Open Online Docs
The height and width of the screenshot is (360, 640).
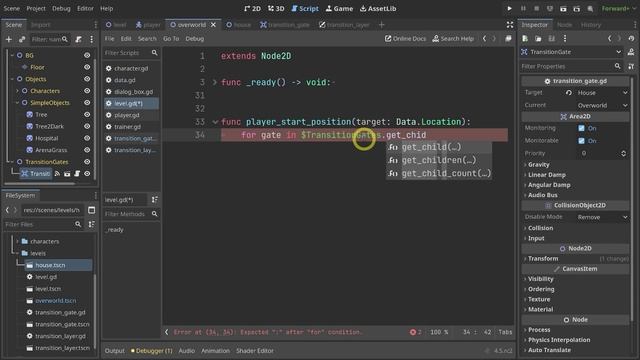click(x=405, y=39)
